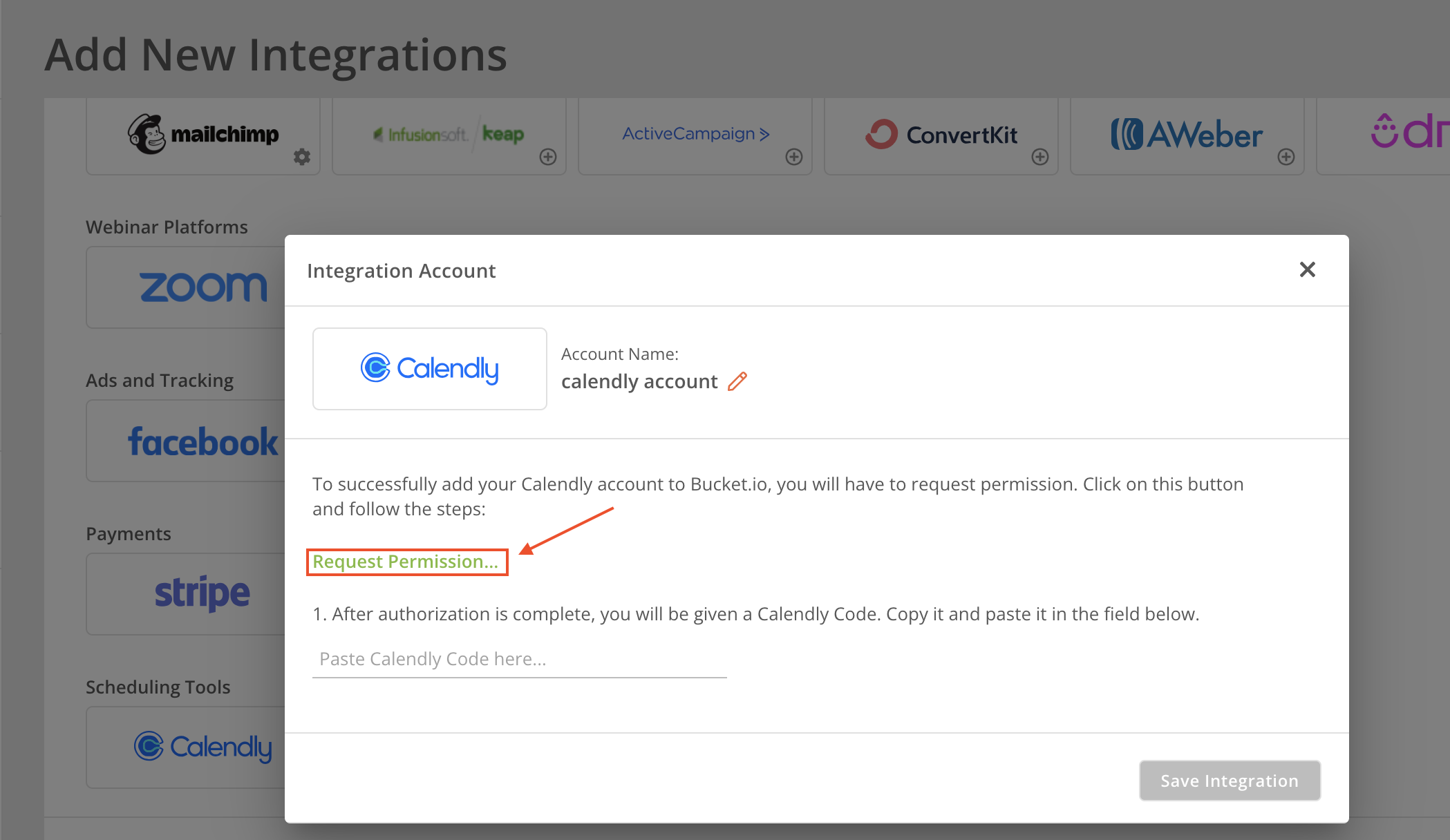
Task: Click the ActiveCampaign plus icon
Action: [794, 157]
